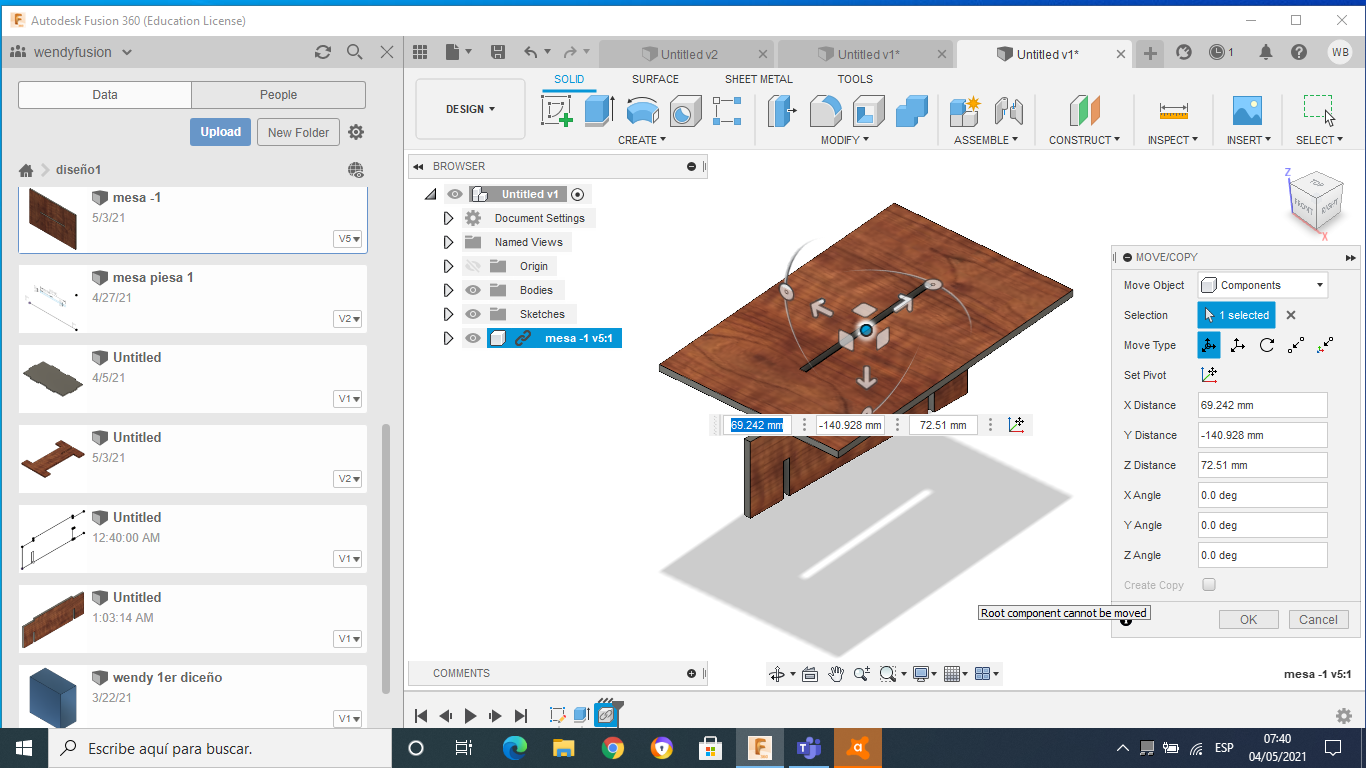
Task: Select the Measure inspect tool
Action: [1173, 111]
